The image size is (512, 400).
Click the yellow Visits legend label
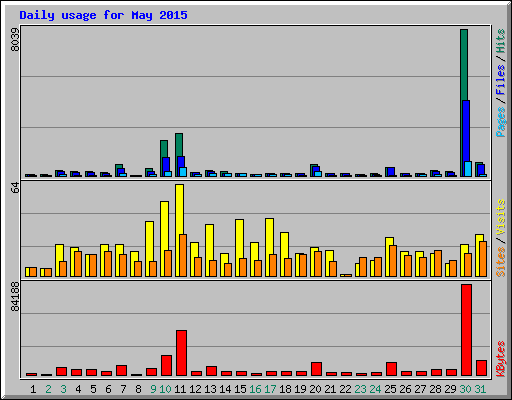tap(500, 217)
